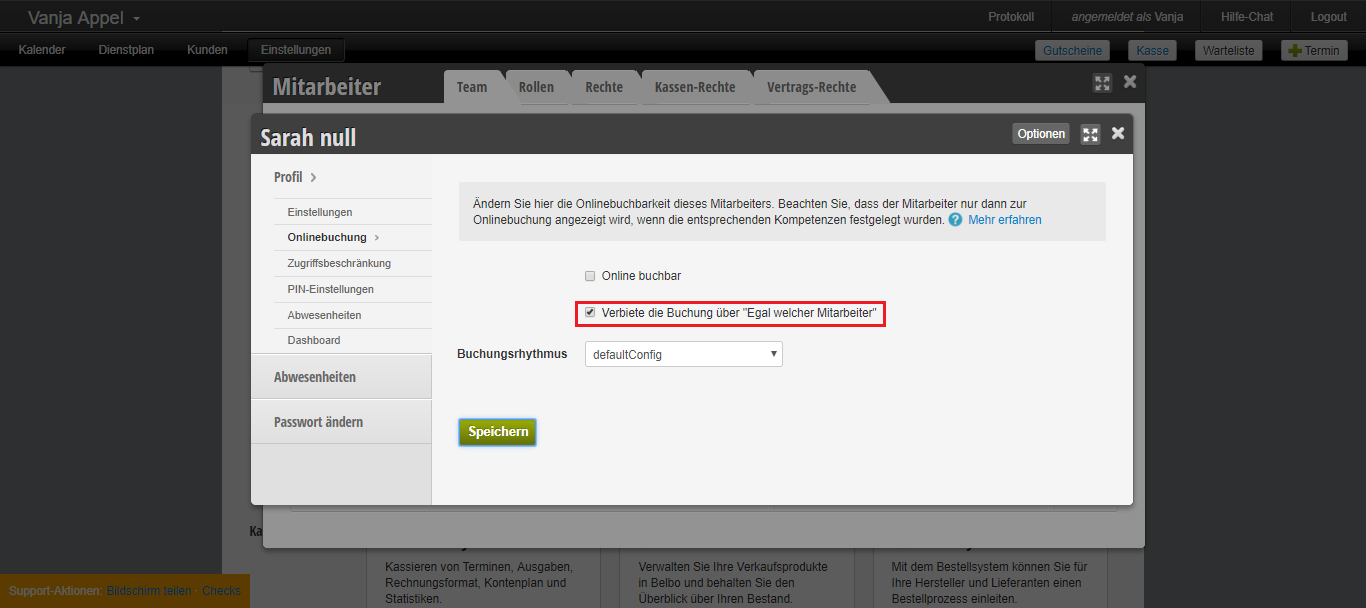Click fullscreen icon of Mitarbeiter panel
Image resolution: width=1366 pixels, height=608 pixels.
1102,83
